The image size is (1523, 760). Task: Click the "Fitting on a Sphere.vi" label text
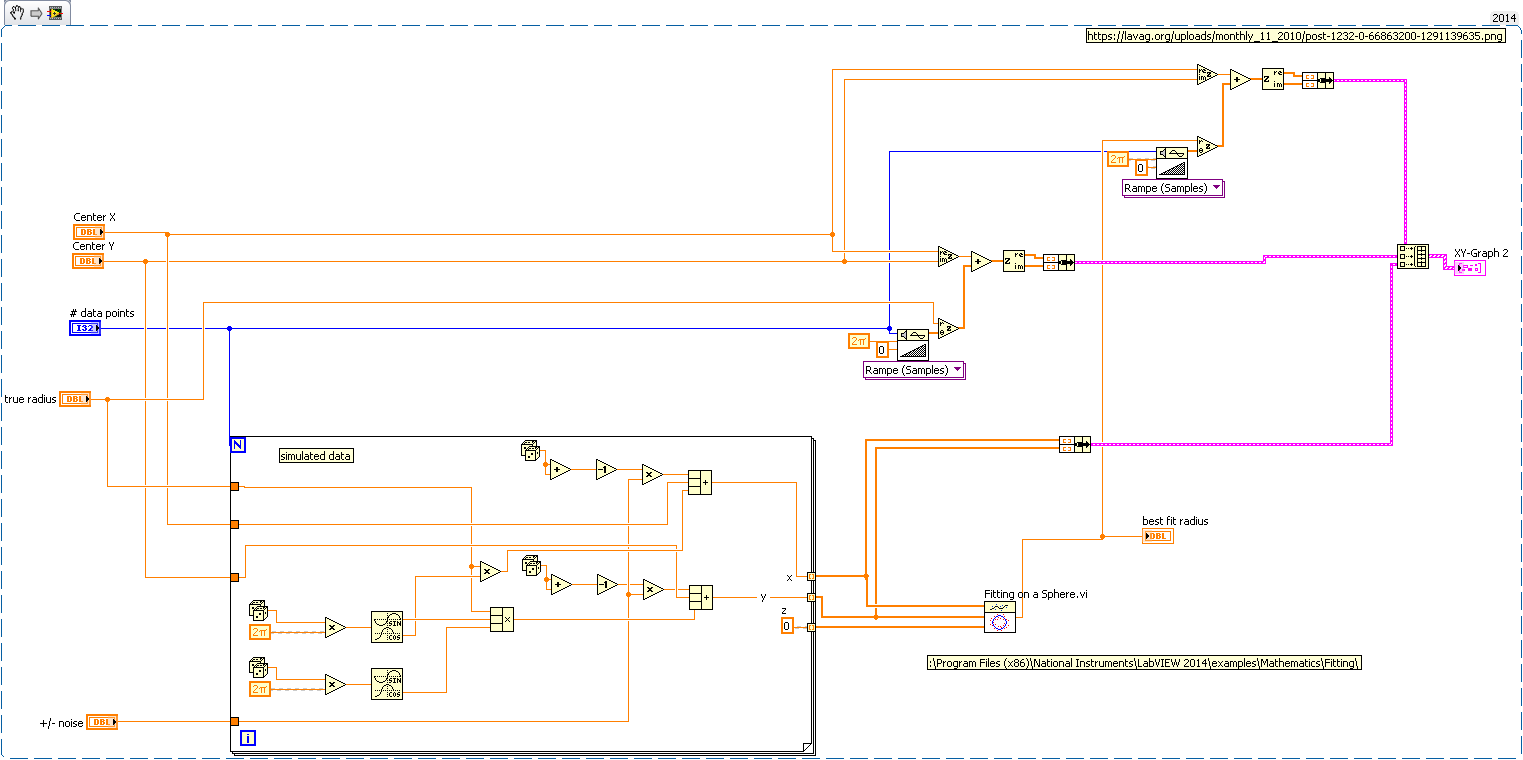1036,594
